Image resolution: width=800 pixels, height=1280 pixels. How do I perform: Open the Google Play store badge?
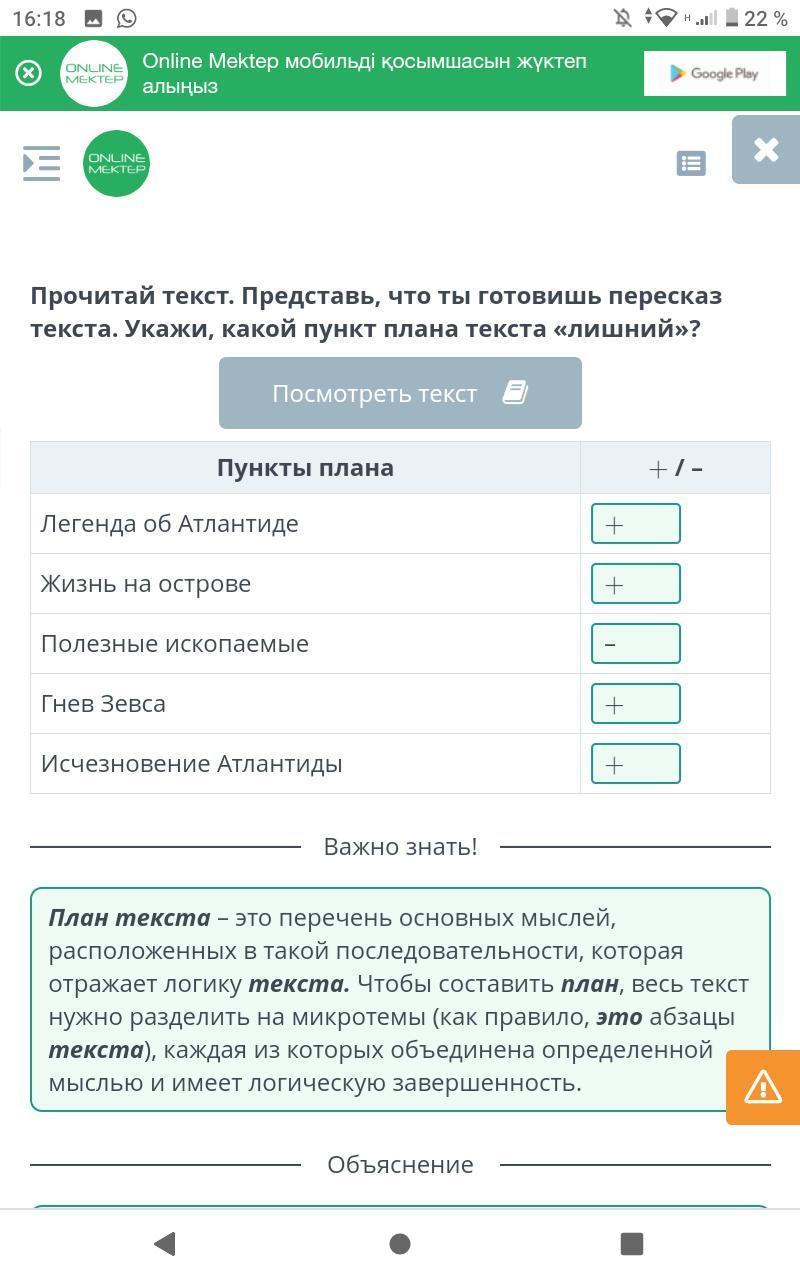click(715, 73)
